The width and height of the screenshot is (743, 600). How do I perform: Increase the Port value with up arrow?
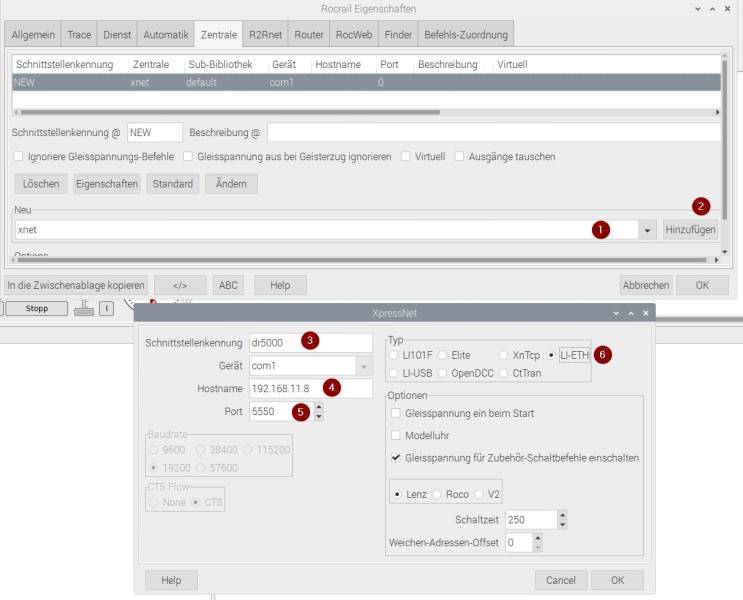pos(319,407)
